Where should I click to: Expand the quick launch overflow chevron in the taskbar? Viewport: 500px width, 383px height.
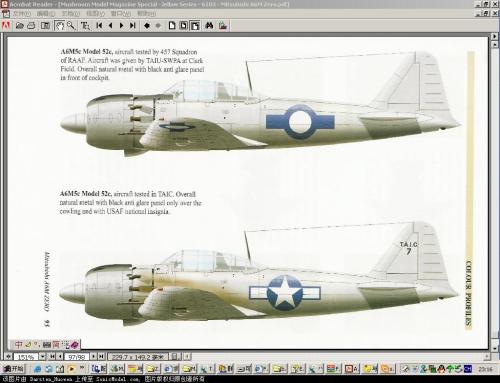click(82, 368)
